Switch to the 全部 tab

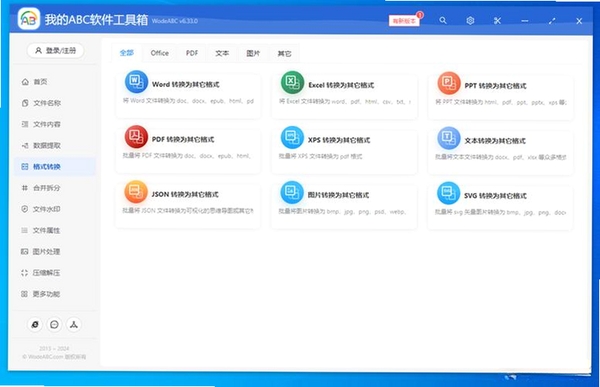click(x=127, y=53)
